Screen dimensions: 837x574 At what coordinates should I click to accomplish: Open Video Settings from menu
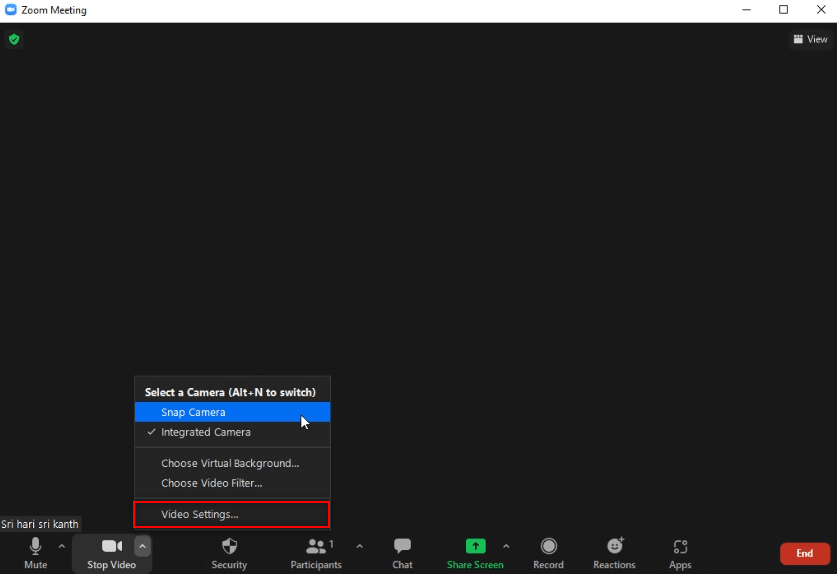[232, 514]
